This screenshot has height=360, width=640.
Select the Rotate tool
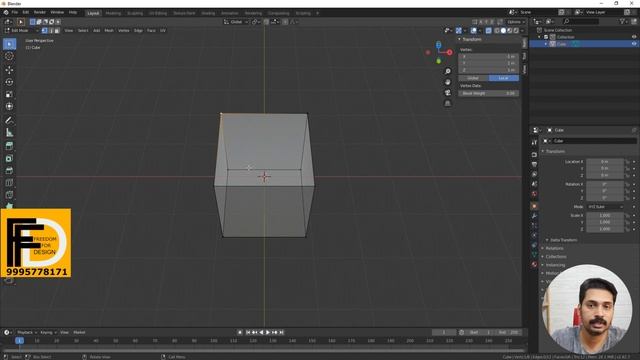(9, 82)
